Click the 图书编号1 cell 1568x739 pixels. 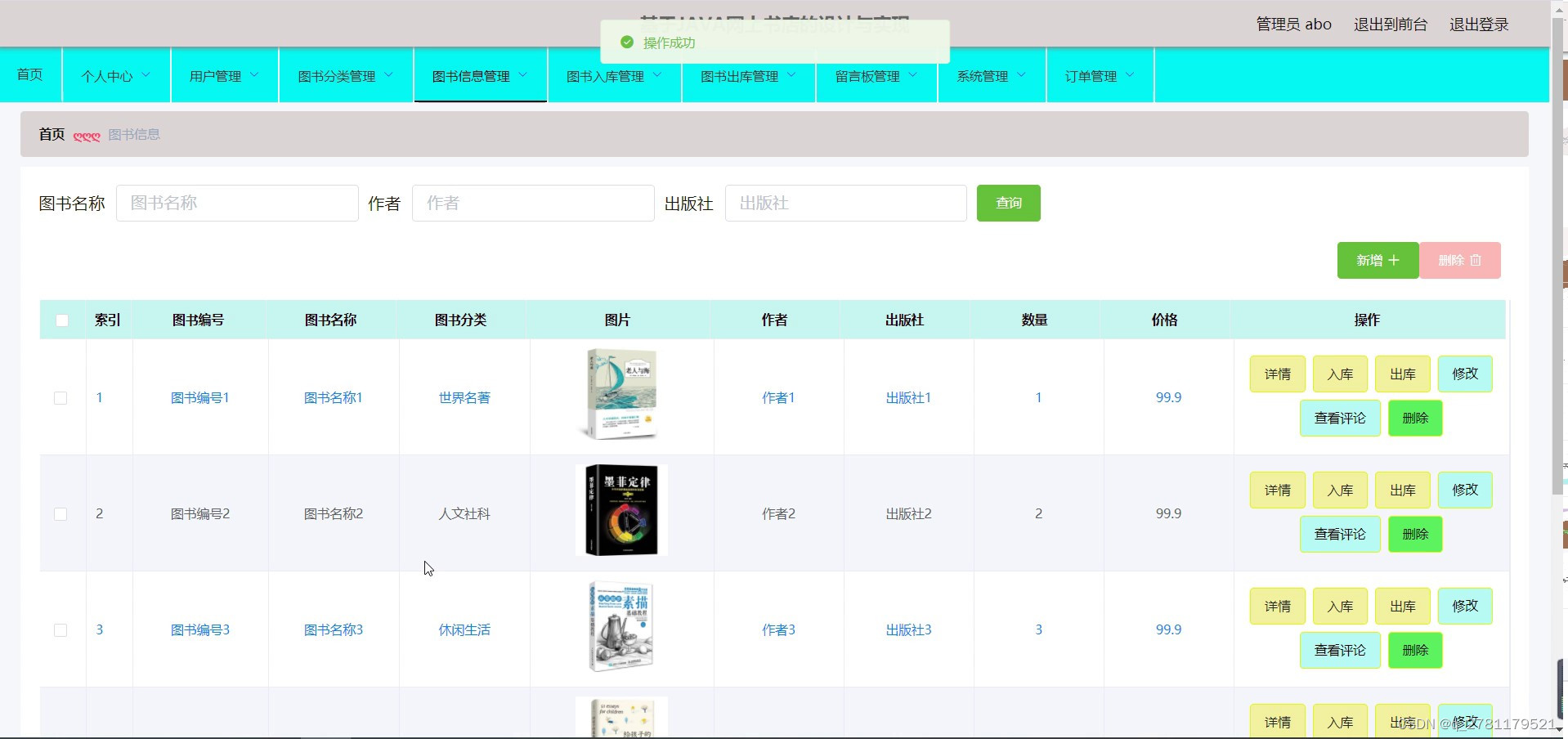click(200, 398)
